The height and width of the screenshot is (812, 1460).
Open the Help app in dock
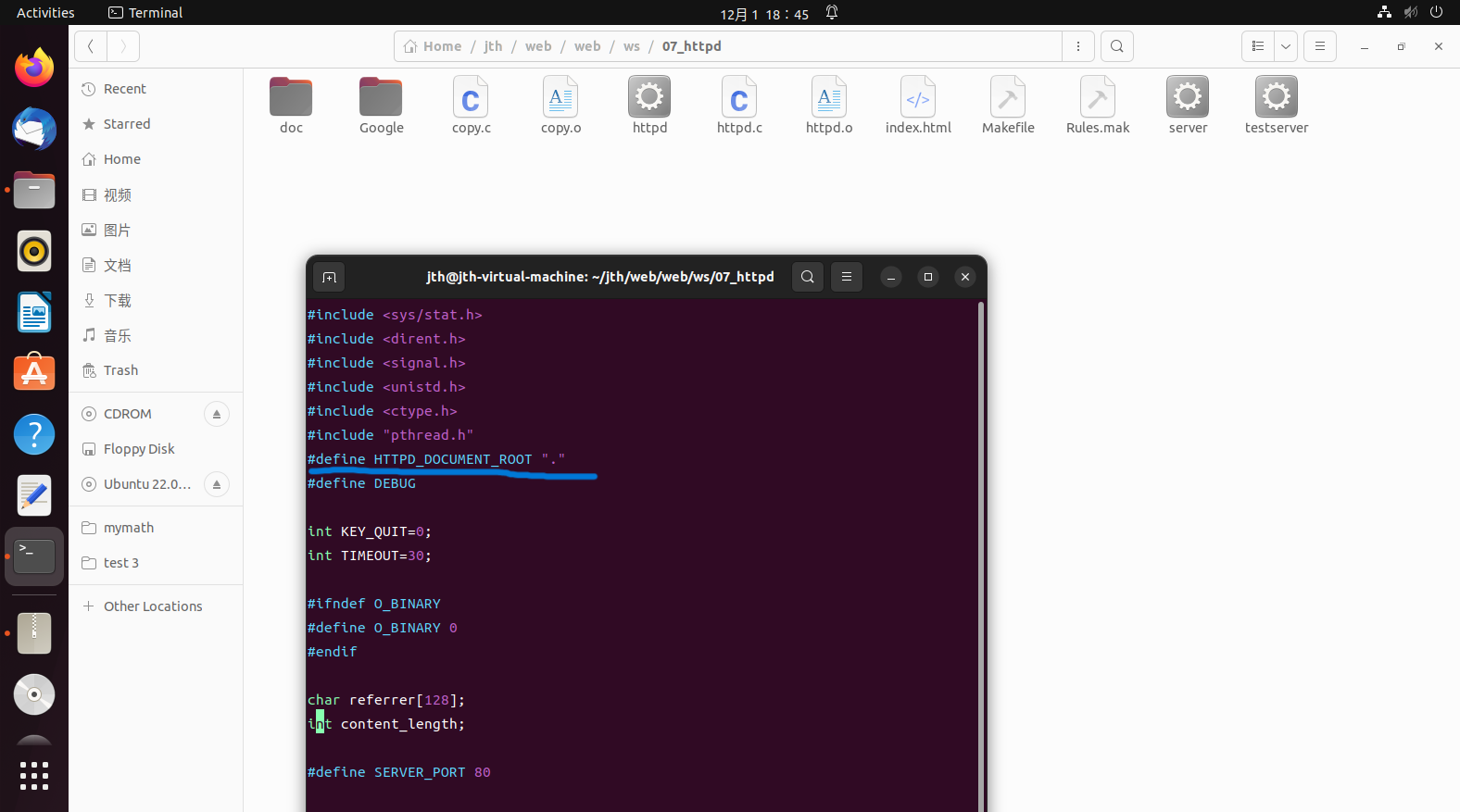tap(34, 434)
